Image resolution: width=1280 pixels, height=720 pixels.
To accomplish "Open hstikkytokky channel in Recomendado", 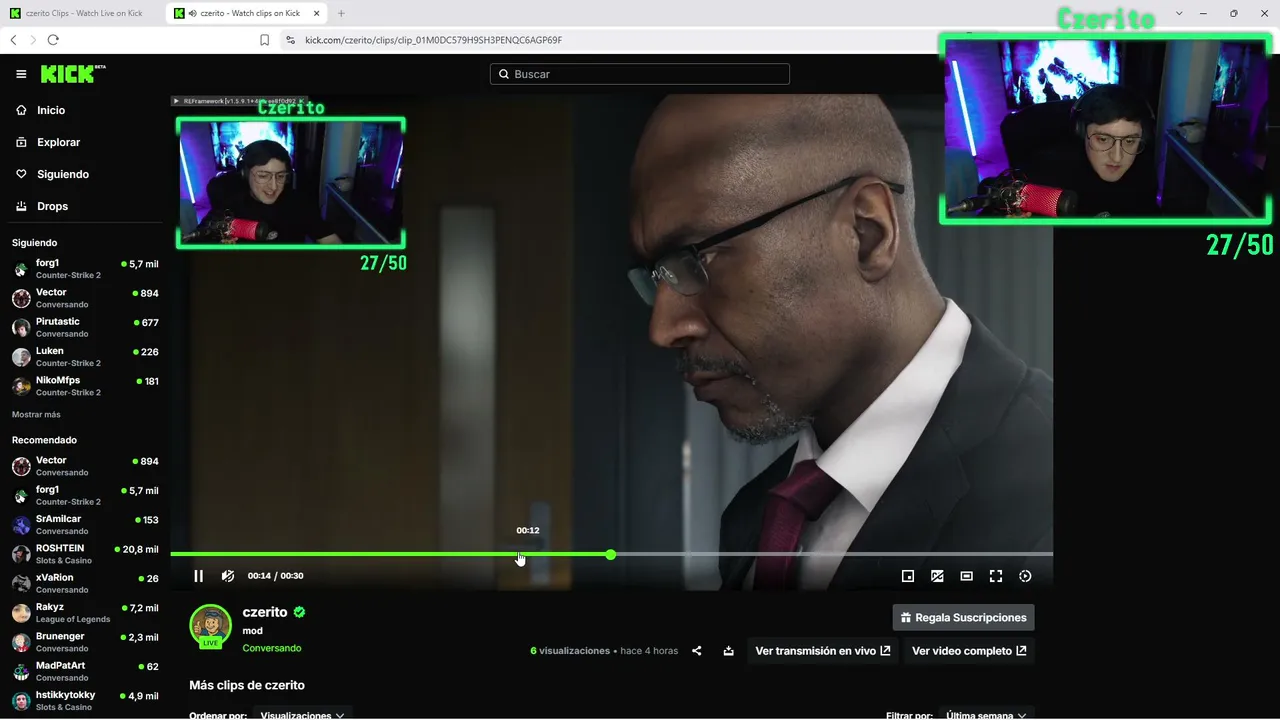I will coord(85,700).
